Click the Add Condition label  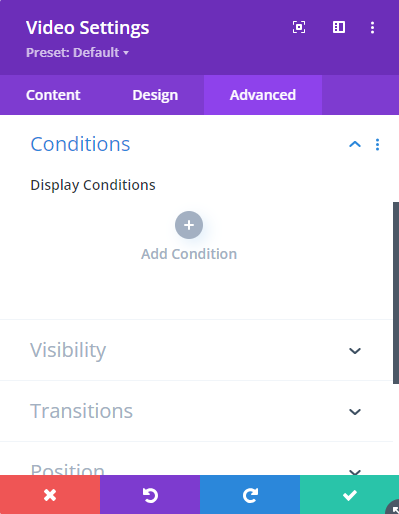click(189, 254)
